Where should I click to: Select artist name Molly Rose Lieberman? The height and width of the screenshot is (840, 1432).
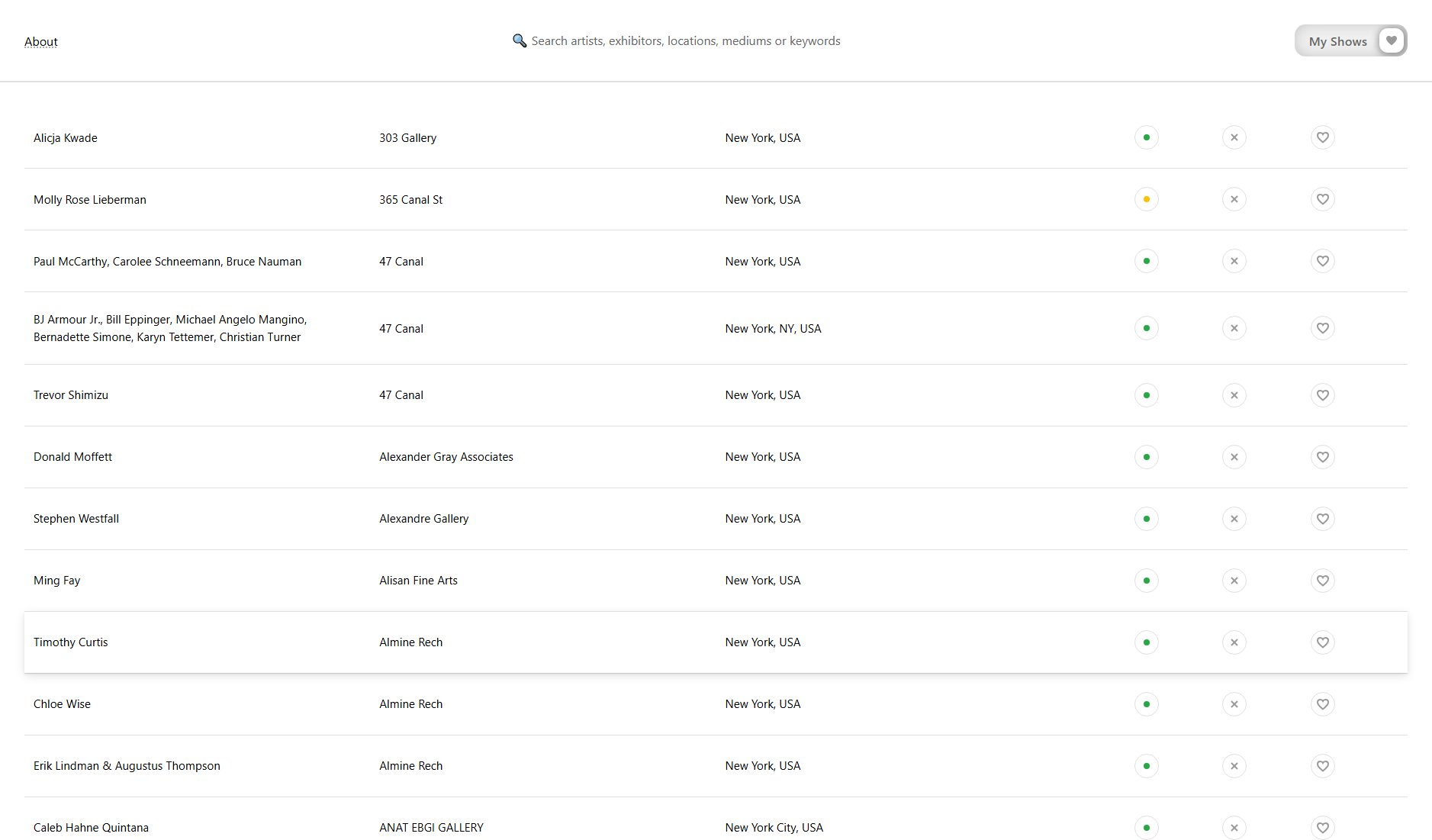[x=90, y=200]
